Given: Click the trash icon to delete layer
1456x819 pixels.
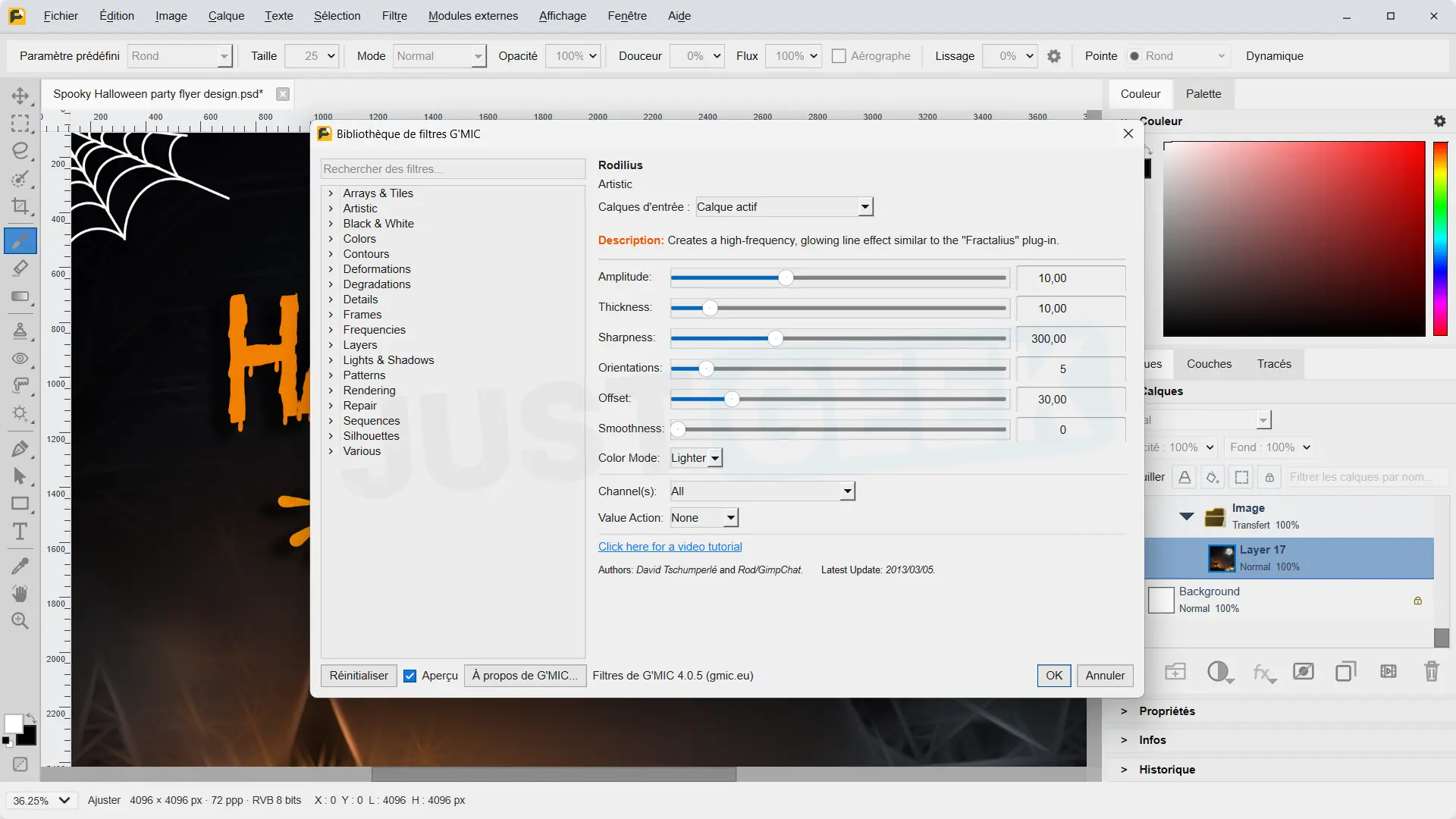Looking at the screenshot, I should click(x=1431, y=671).
